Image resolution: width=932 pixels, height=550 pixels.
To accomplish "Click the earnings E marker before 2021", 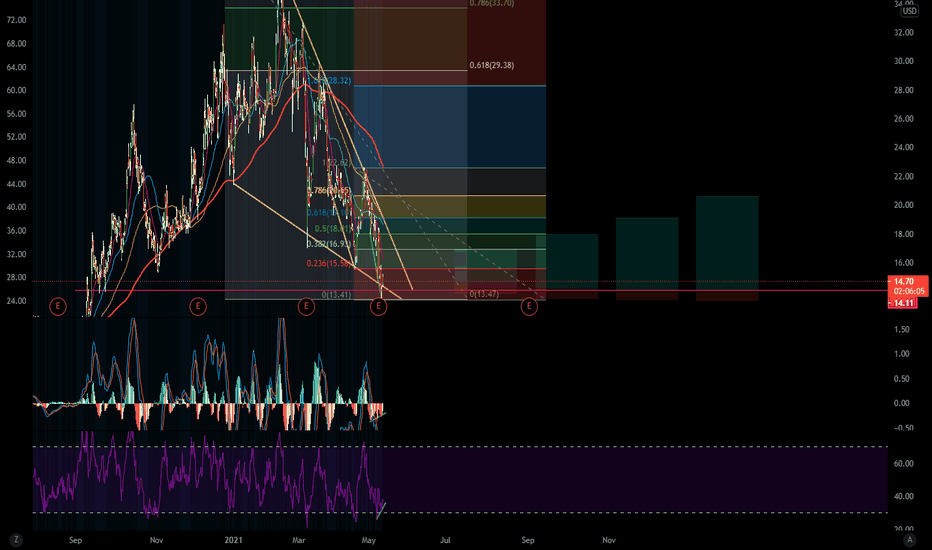I will (198, 307).
